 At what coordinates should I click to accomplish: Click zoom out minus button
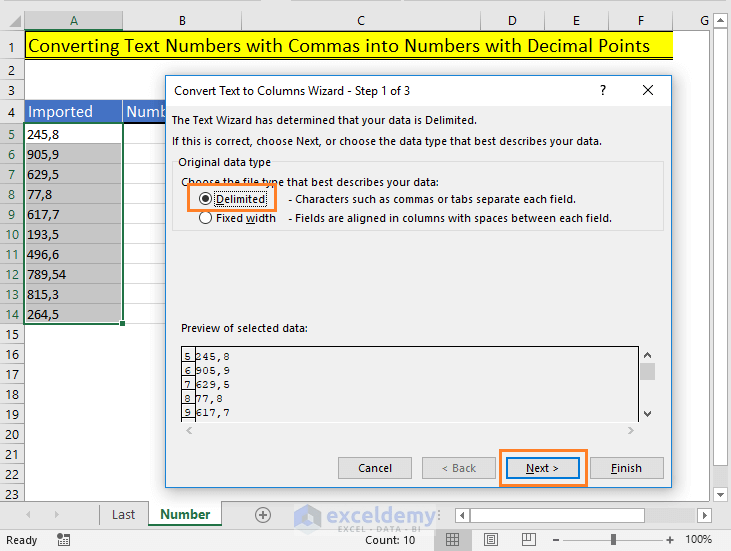(x=556, y=540)
